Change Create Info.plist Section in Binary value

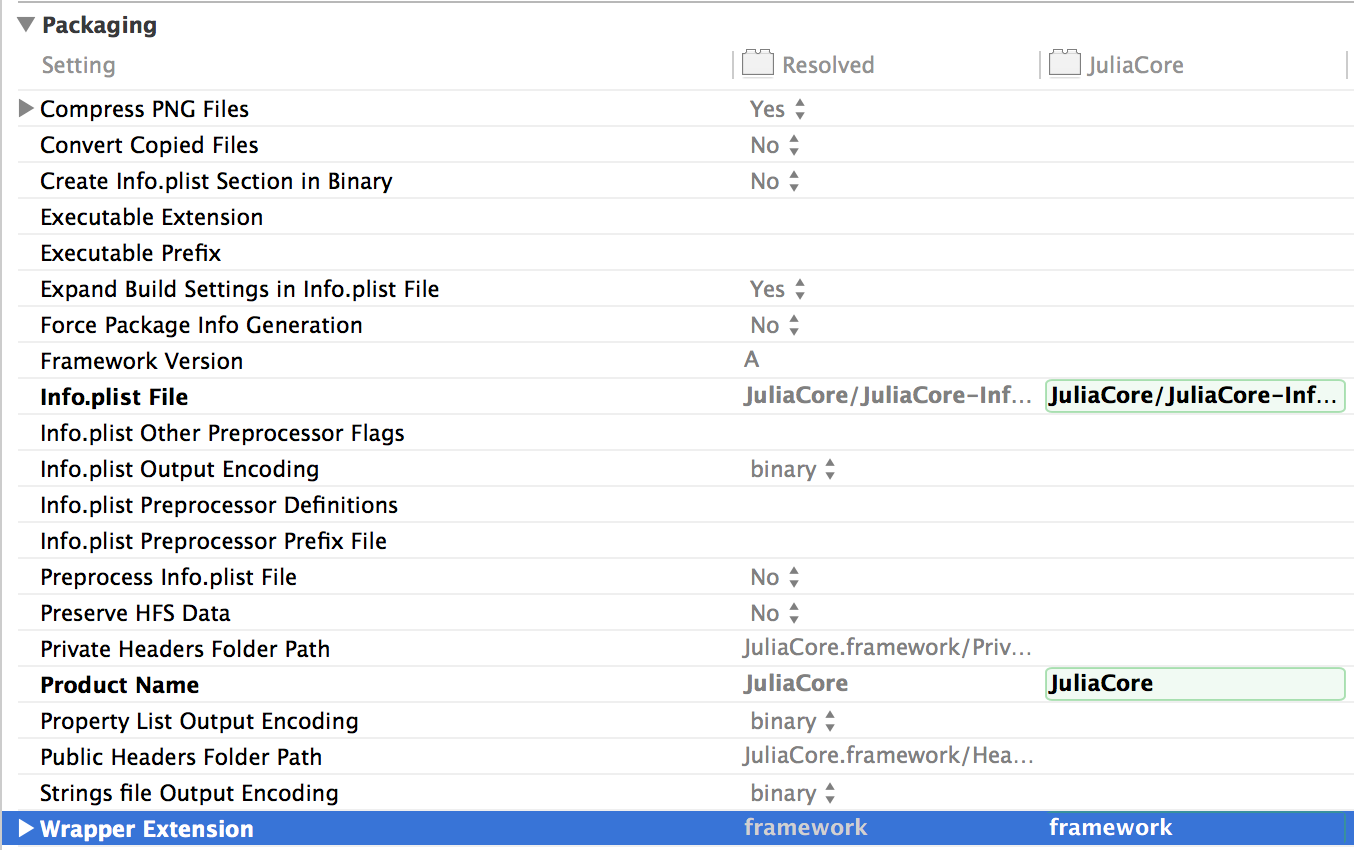[x=776, y=181]
